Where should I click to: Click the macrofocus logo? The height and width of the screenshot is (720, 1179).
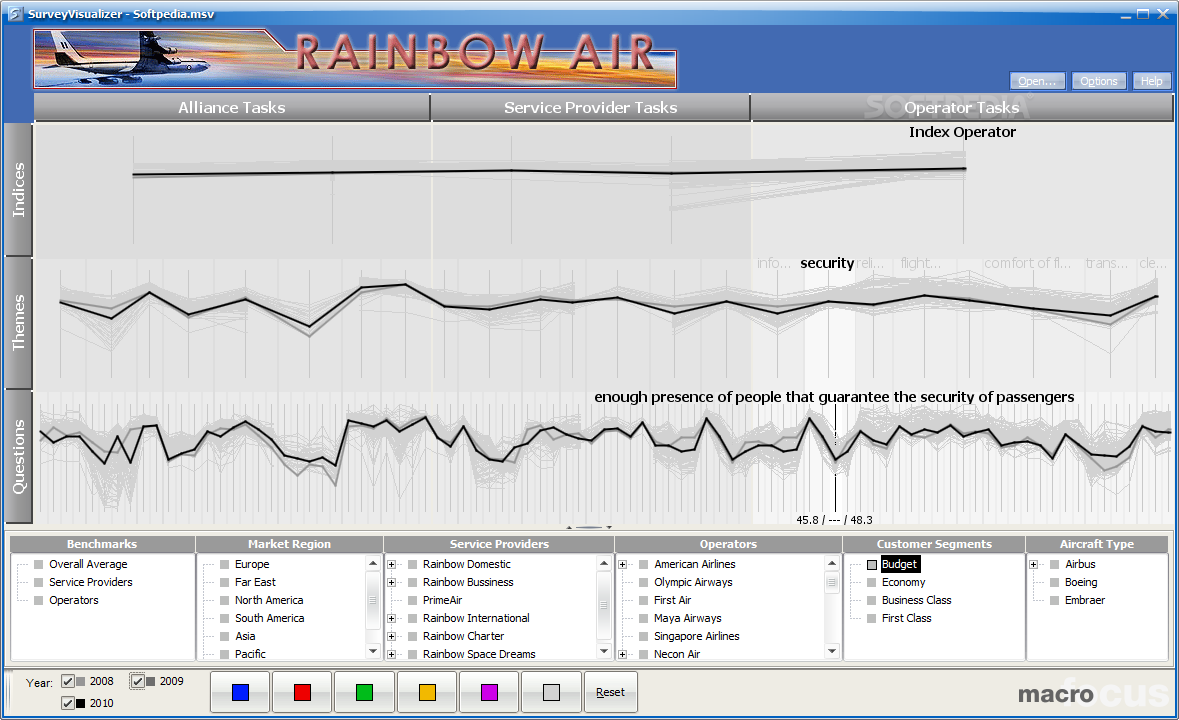click(1093, 694)
